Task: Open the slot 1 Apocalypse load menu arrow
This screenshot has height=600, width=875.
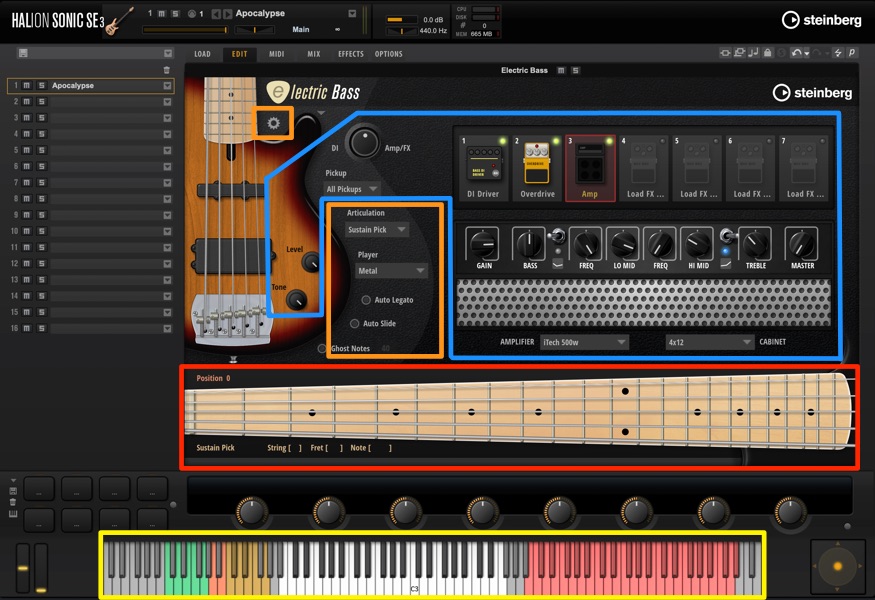Action: [x=167, y=85]
